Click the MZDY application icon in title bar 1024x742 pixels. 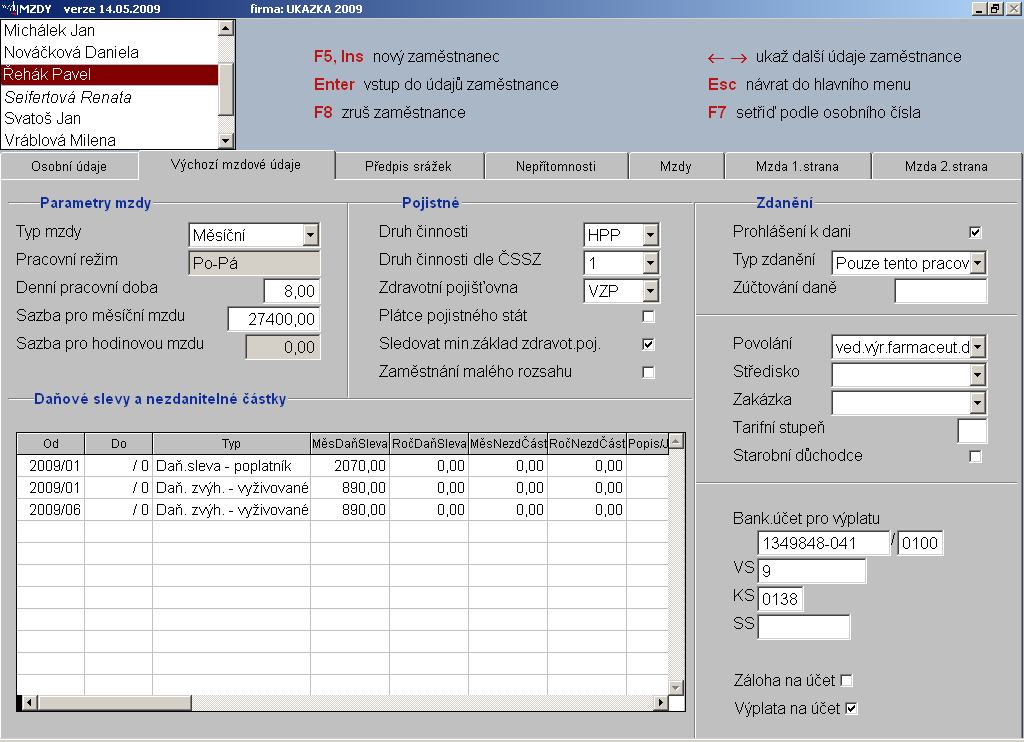pos(9,8)
